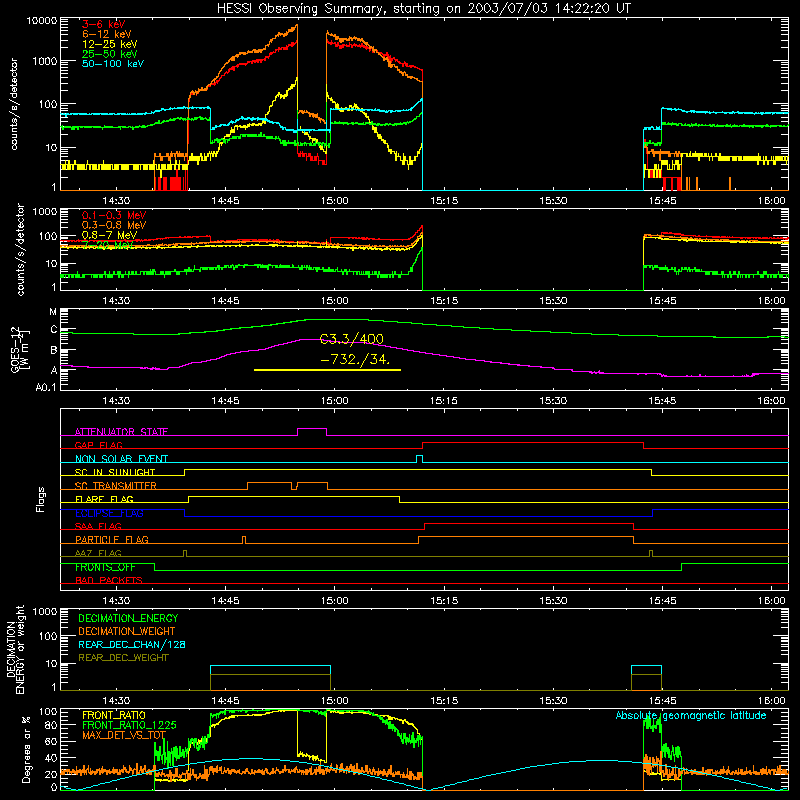Click the 15:00 time tick below Flags panel
The width and height of the screenshot is (800, 800).
[335, 601]
